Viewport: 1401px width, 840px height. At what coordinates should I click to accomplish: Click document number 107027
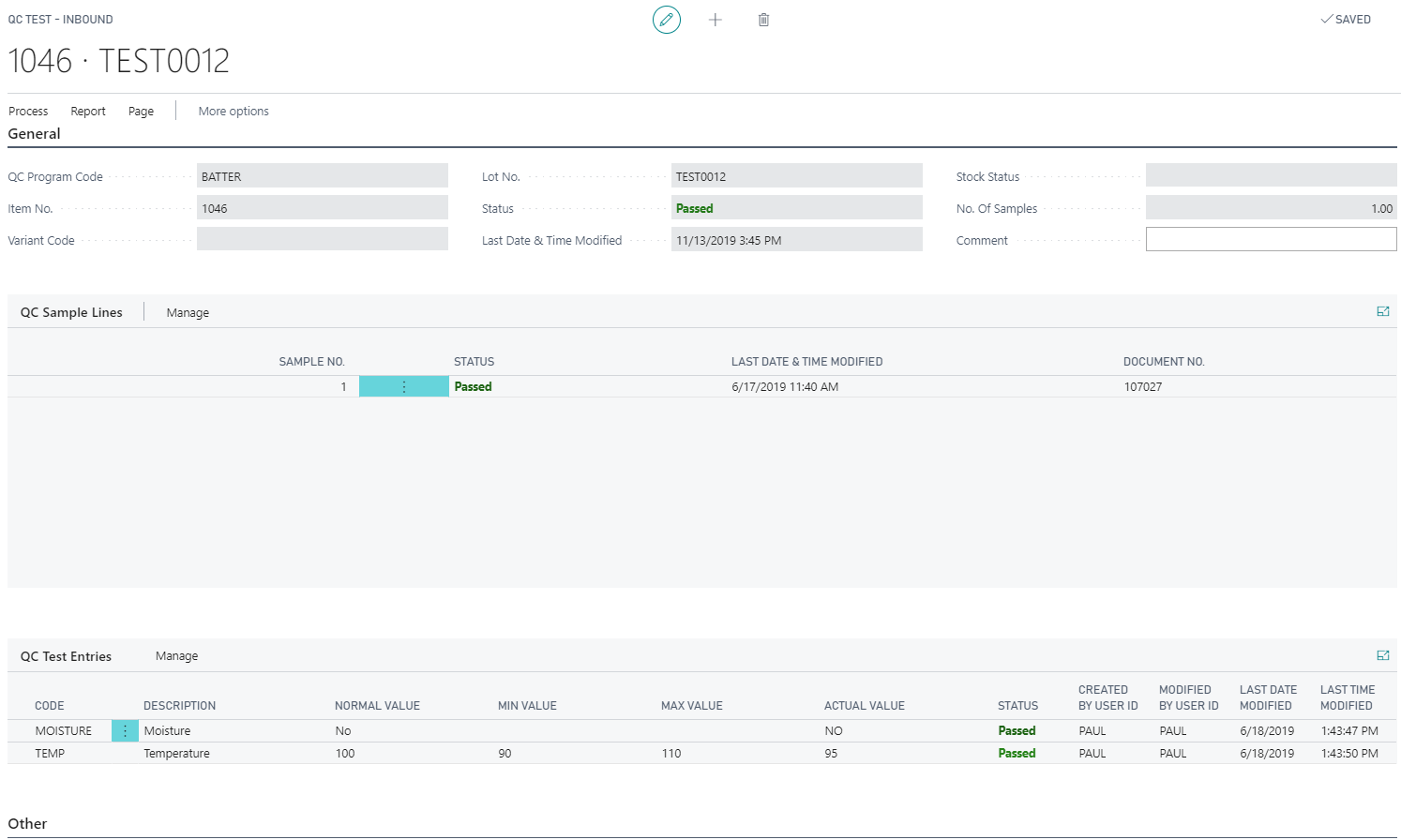1142,387
